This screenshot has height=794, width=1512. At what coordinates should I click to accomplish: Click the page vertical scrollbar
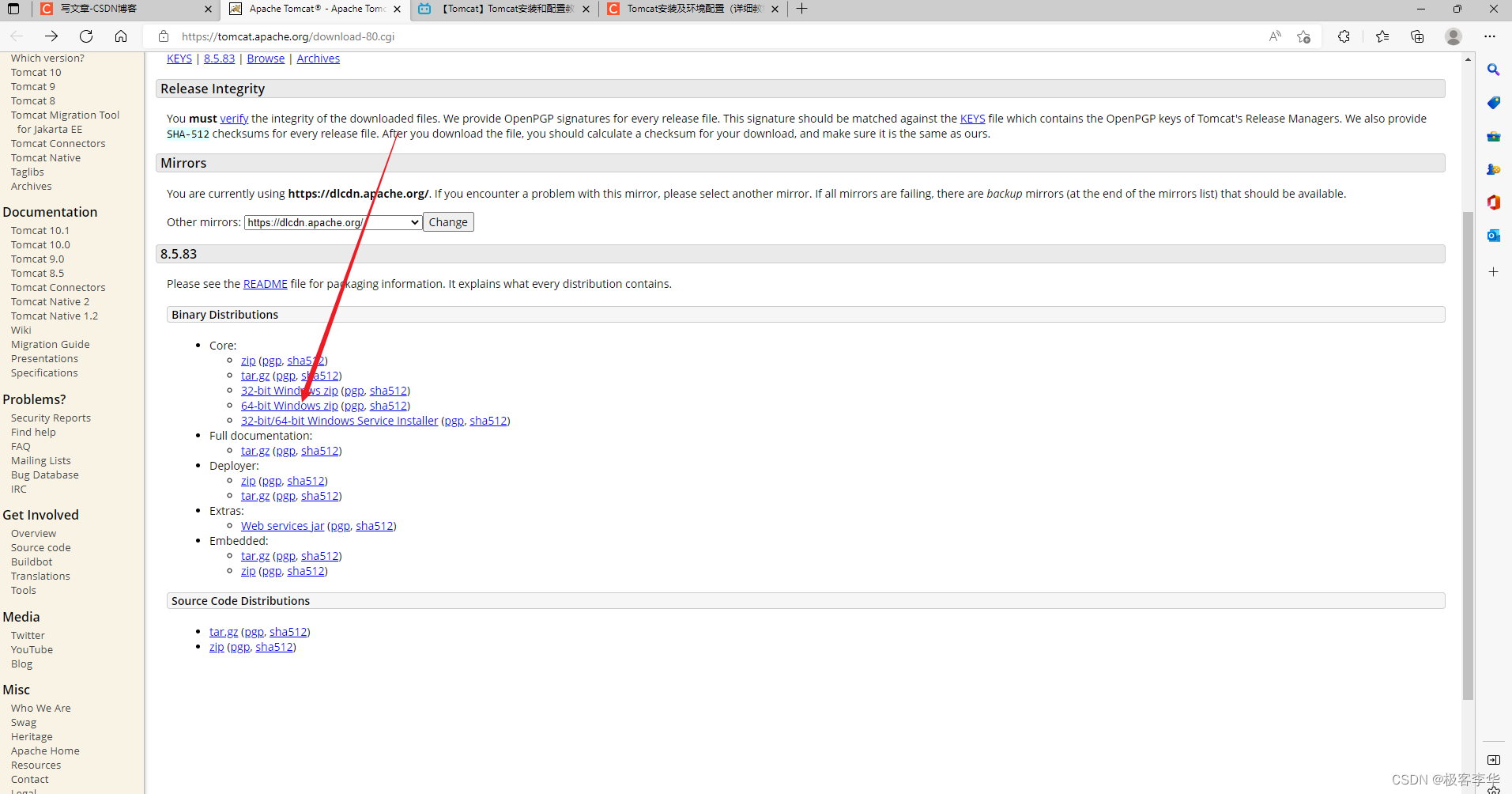[x=1468, y=455]
